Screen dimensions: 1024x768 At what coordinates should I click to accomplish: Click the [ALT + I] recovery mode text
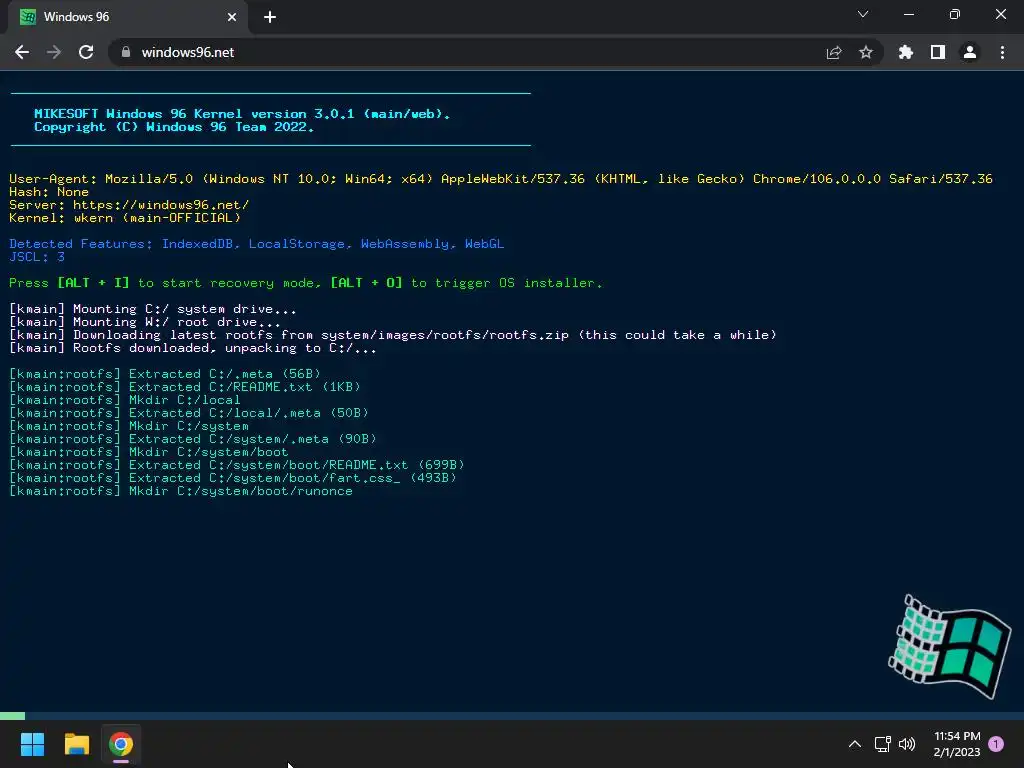93,283
